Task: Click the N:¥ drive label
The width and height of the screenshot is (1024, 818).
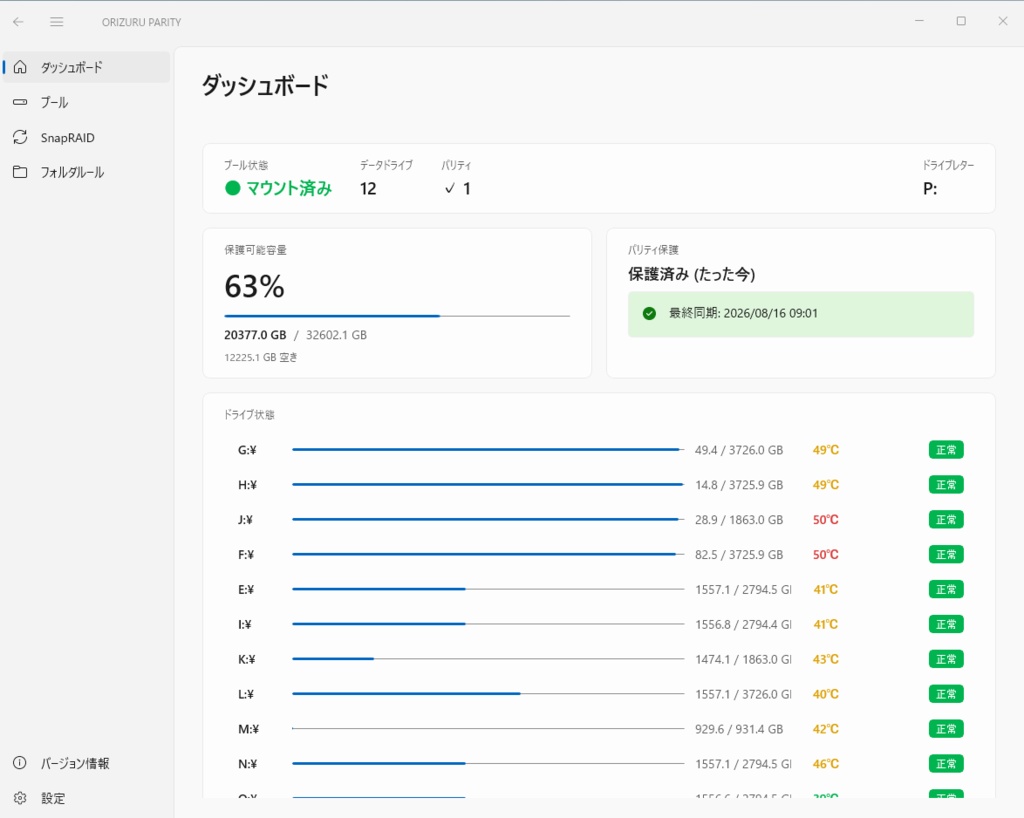Action: (248, 764)
